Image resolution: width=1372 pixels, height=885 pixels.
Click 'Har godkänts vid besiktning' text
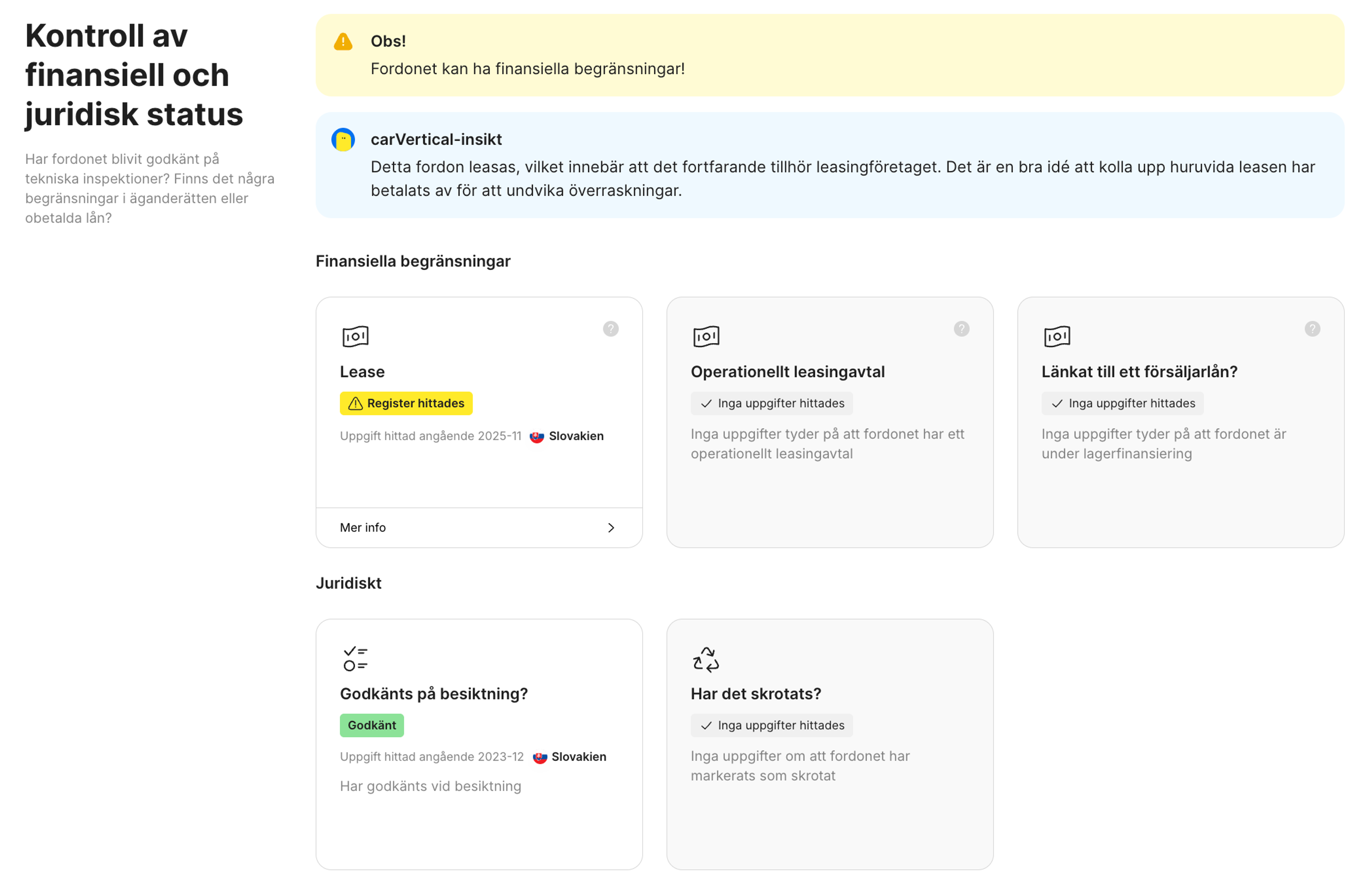pyautogui.click(x=430, y=786)
